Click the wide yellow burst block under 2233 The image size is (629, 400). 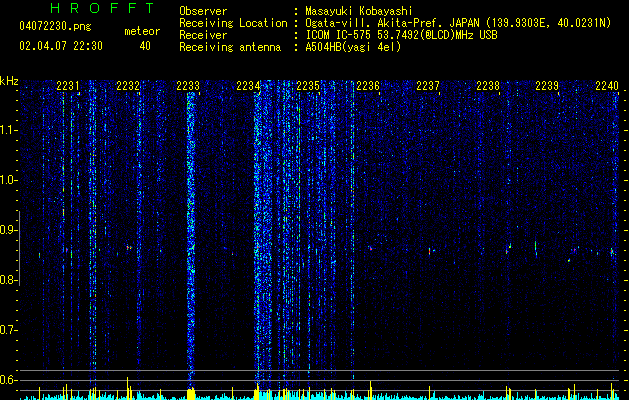[191, 394]
